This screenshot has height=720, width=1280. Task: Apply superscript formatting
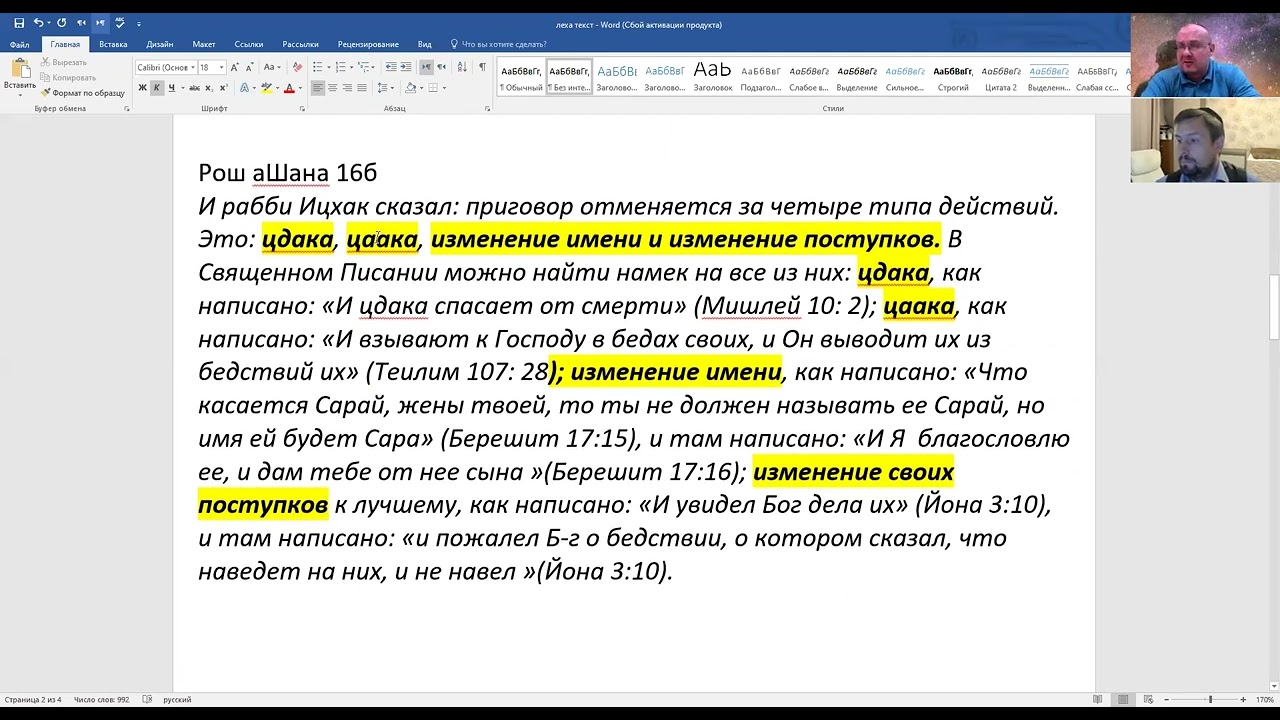pyautogui.click(x=223, y=88)
